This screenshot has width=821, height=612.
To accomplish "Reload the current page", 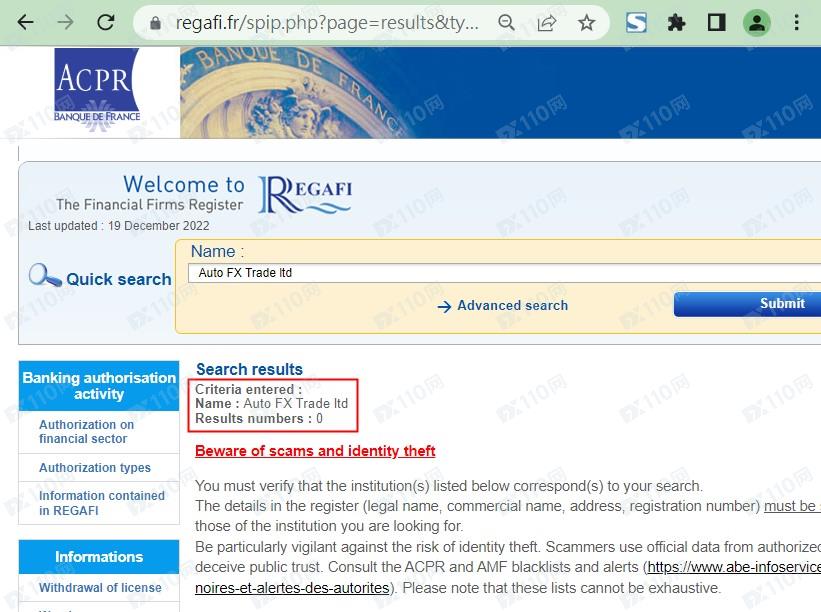I will pos(105,22).
